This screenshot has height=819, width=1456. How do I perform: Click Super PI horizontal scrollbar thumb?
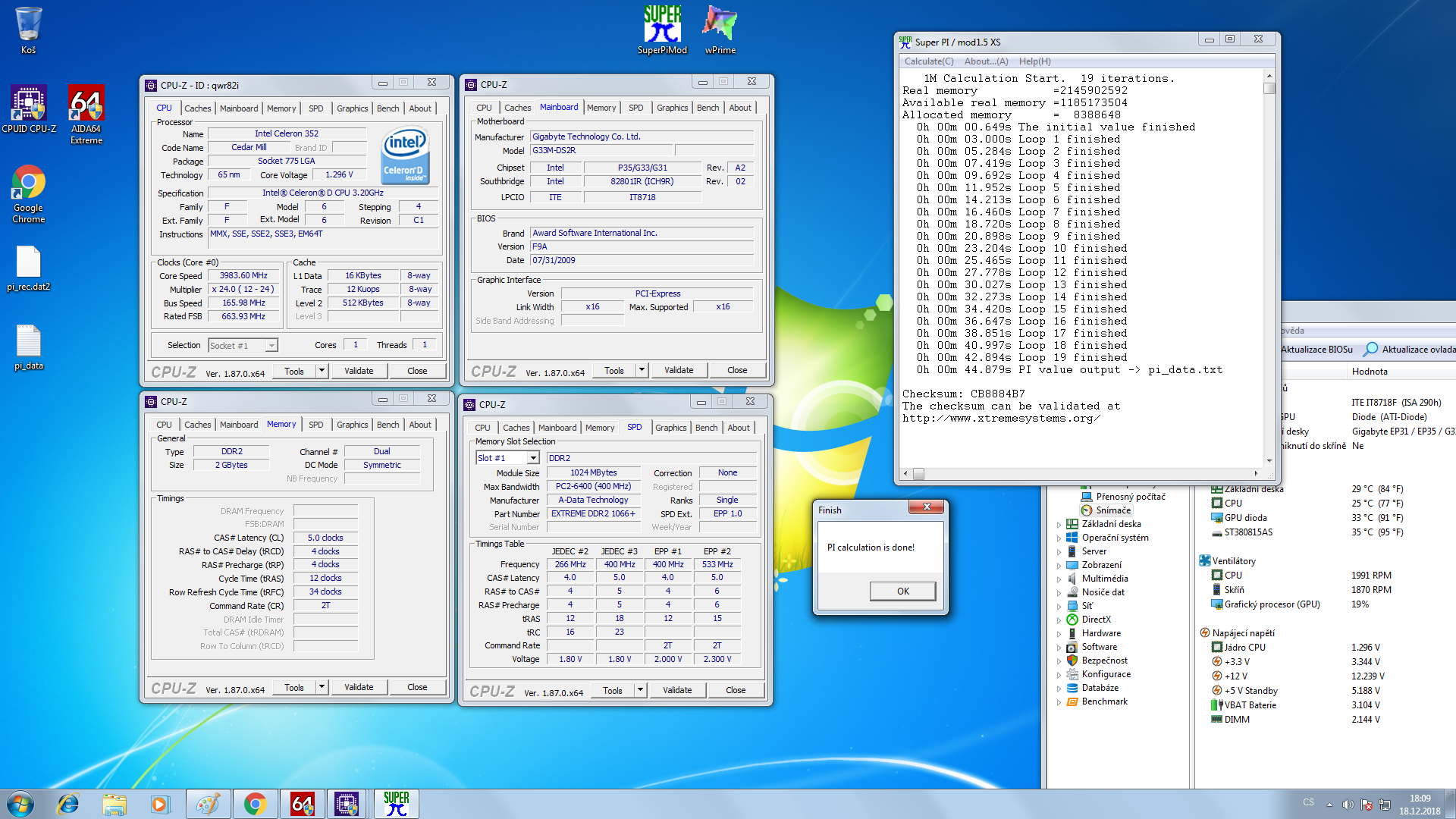pyautogui.click(x=918, y=474)
